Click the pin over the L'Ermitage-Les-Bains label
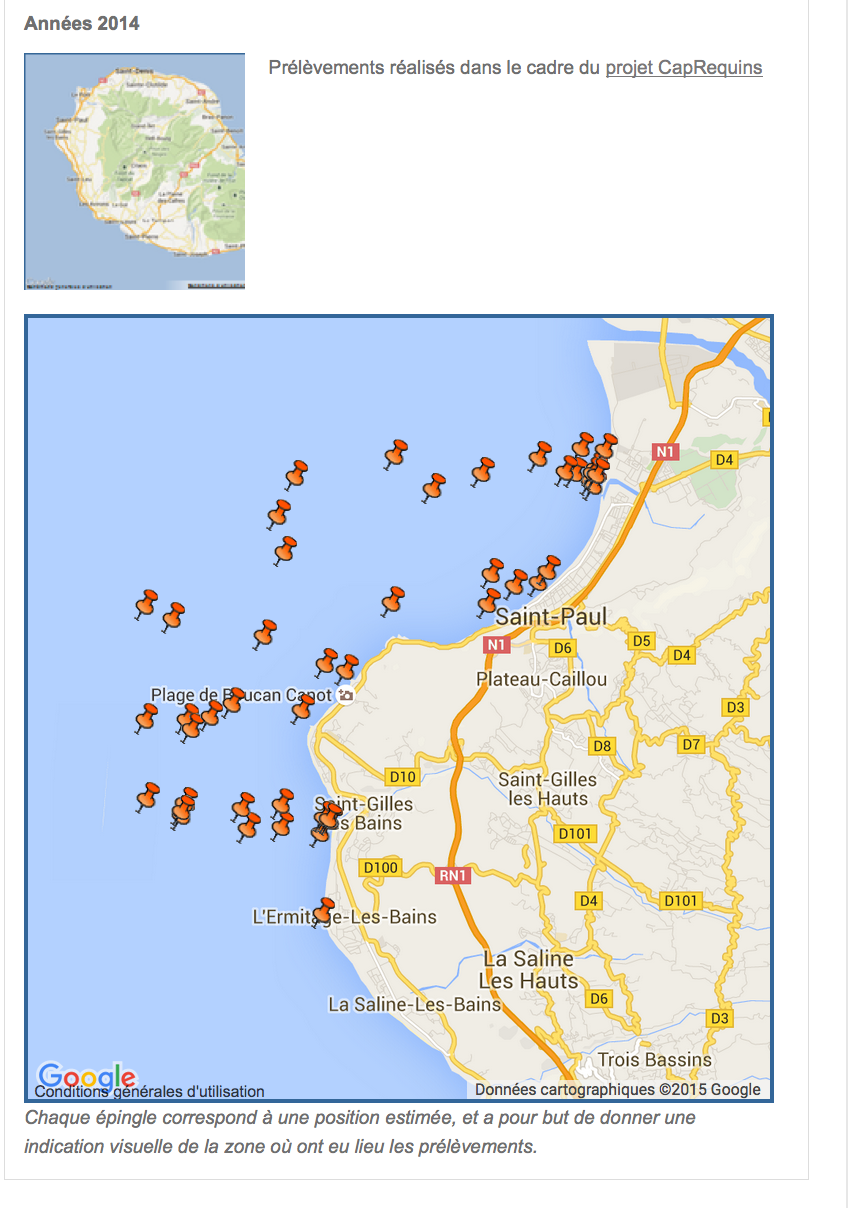Image resolution: width=848 pixels, height=1208 pixels. (x=324, y=910)
